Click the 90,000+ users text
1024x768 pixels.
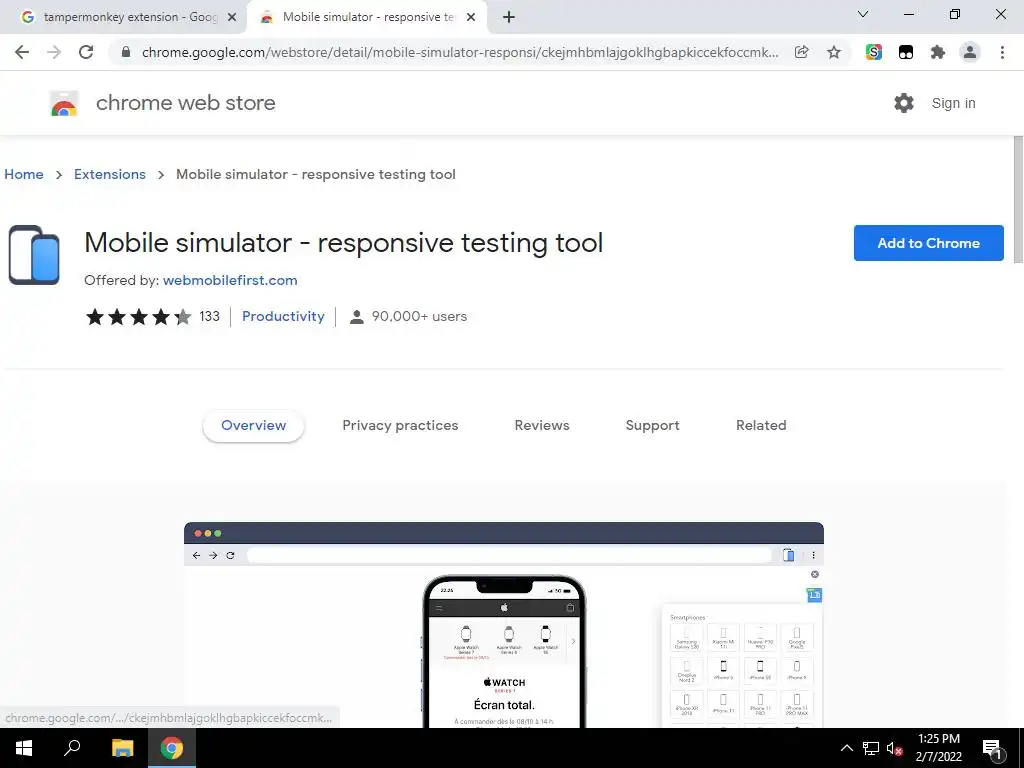coord(419,317)
